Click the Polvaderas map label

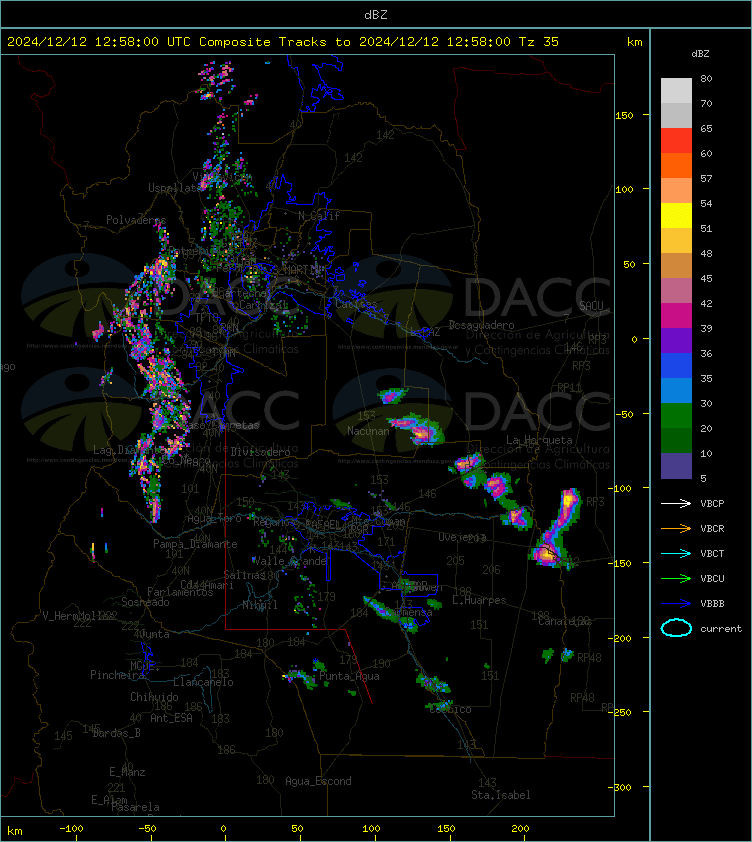pos(136,220)
